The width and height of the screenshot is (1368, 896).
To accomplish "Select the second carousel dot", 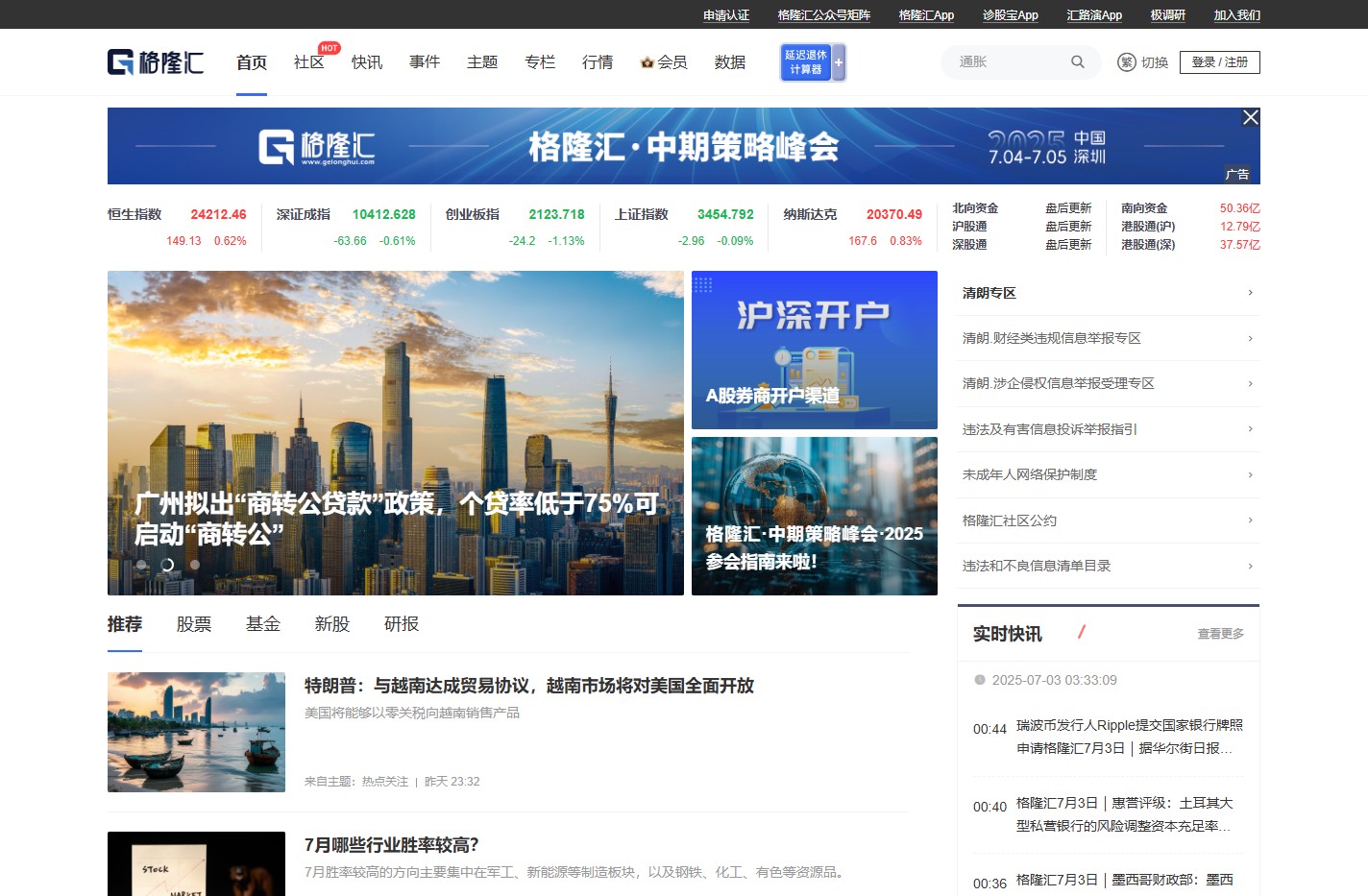I will (167, 565).
